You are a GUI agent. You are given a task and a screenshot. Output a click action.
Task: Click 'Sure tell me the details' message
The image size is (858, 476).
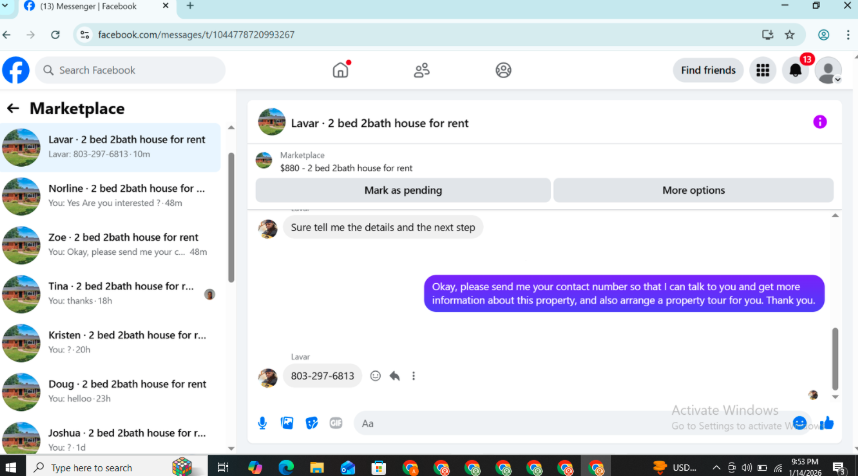click(382, 227)
